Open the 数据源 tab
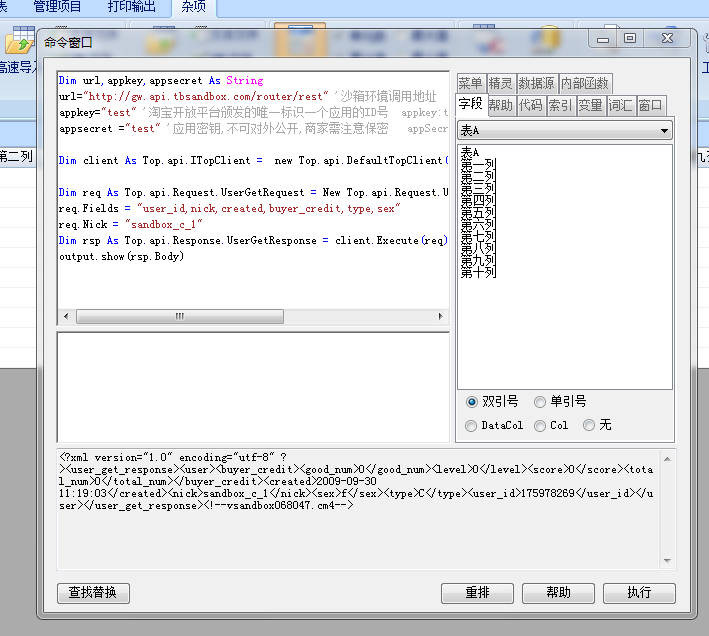This screenshot has height=636, width=709. pyautogui.click(x=536, y=84)
